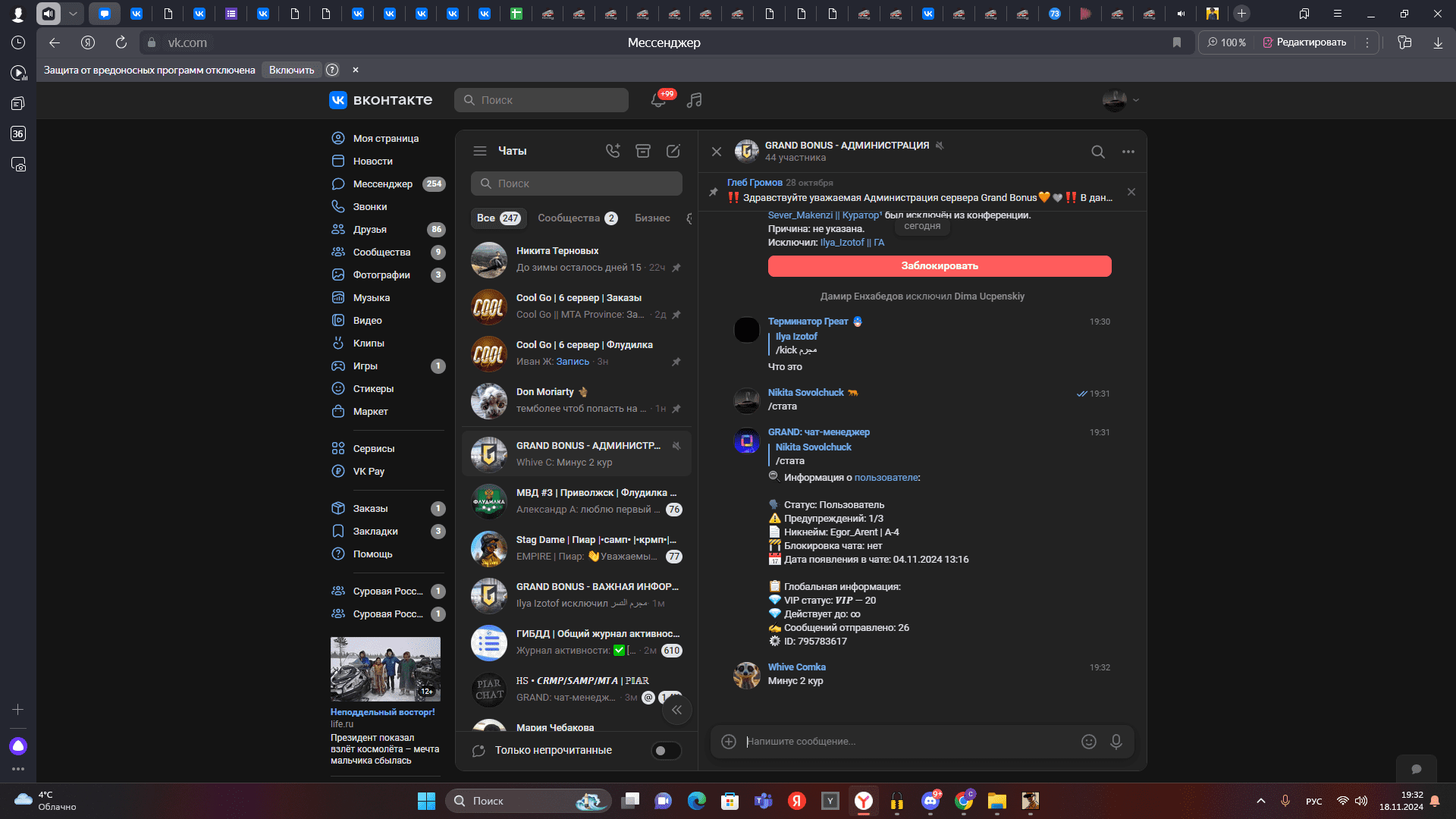Viewport: 1456px width, 819px height.
Task: Click 'Включить' malware protection button
Action: click(x=291, y=70)
